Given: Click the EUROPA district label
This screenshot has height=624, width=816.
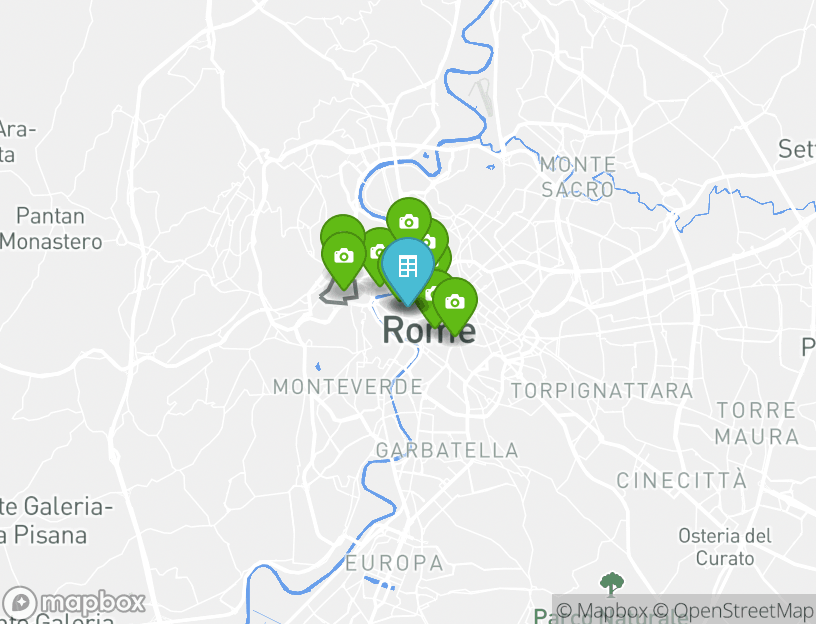Looking at the screenshot, I should point(394,563).
